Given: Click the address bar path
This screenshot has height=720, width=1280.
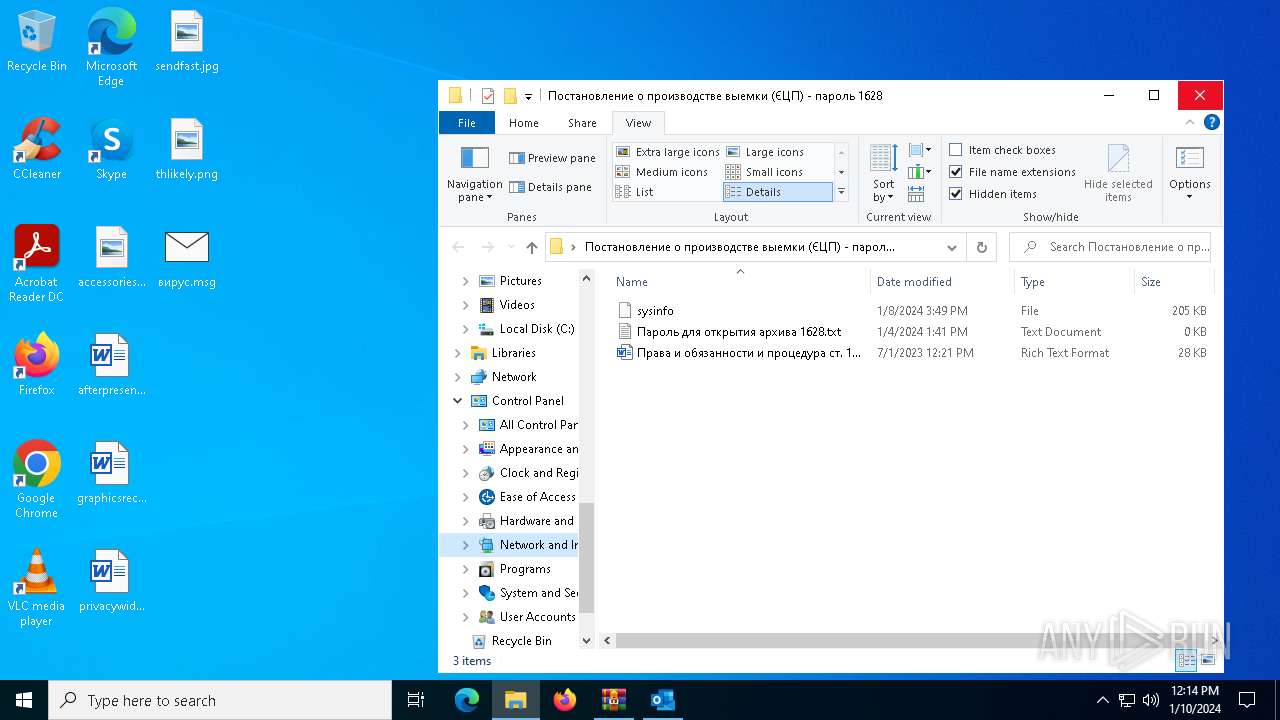Looking at the screenshot, I should [x=740, y=247].
